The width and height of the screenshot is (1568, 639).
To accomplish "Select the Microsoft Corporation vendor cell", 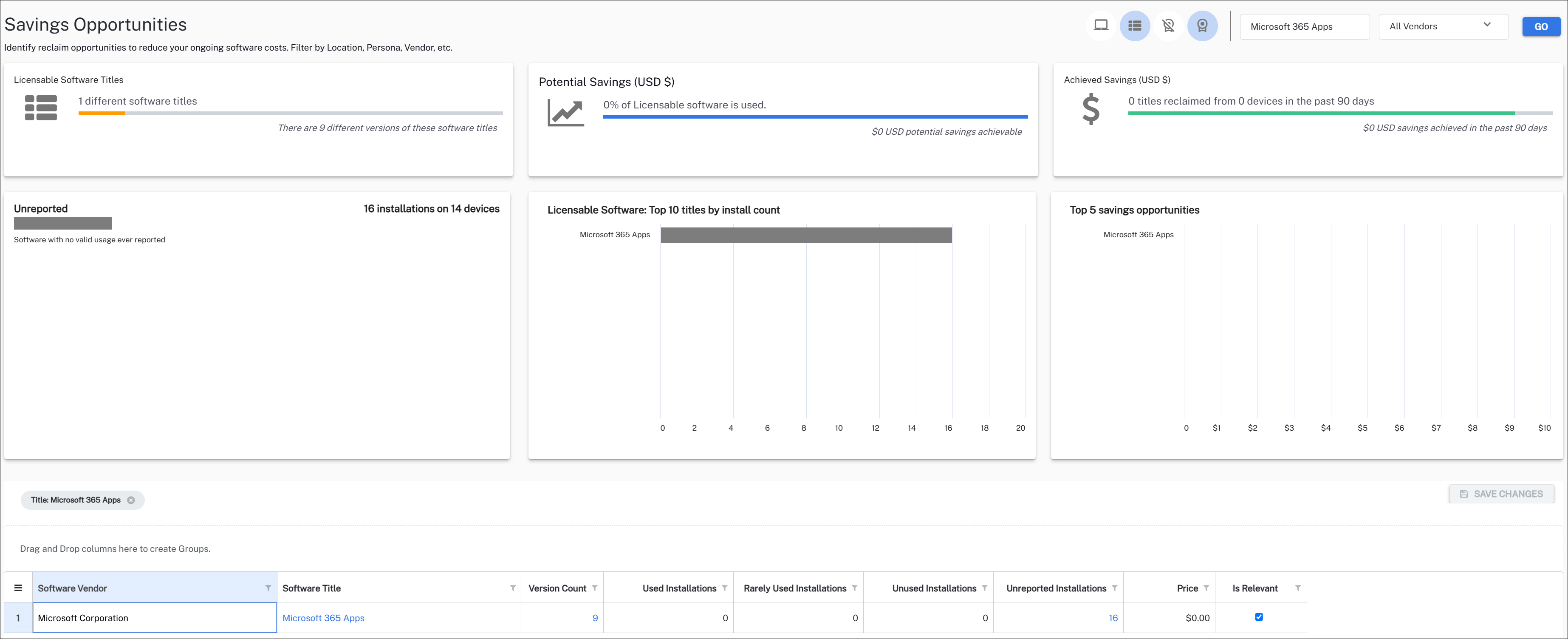I will tap(155, 618).
